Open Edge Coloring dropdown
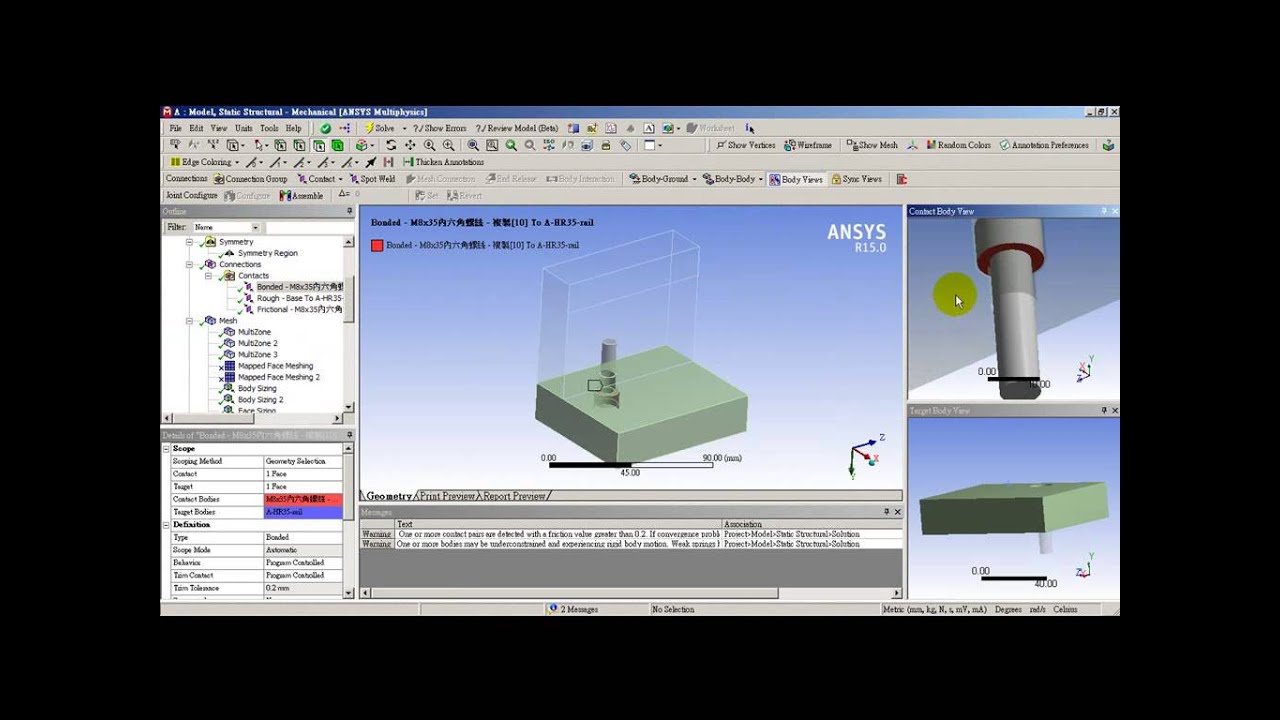 pyautogui.click(x=237, y=162)
